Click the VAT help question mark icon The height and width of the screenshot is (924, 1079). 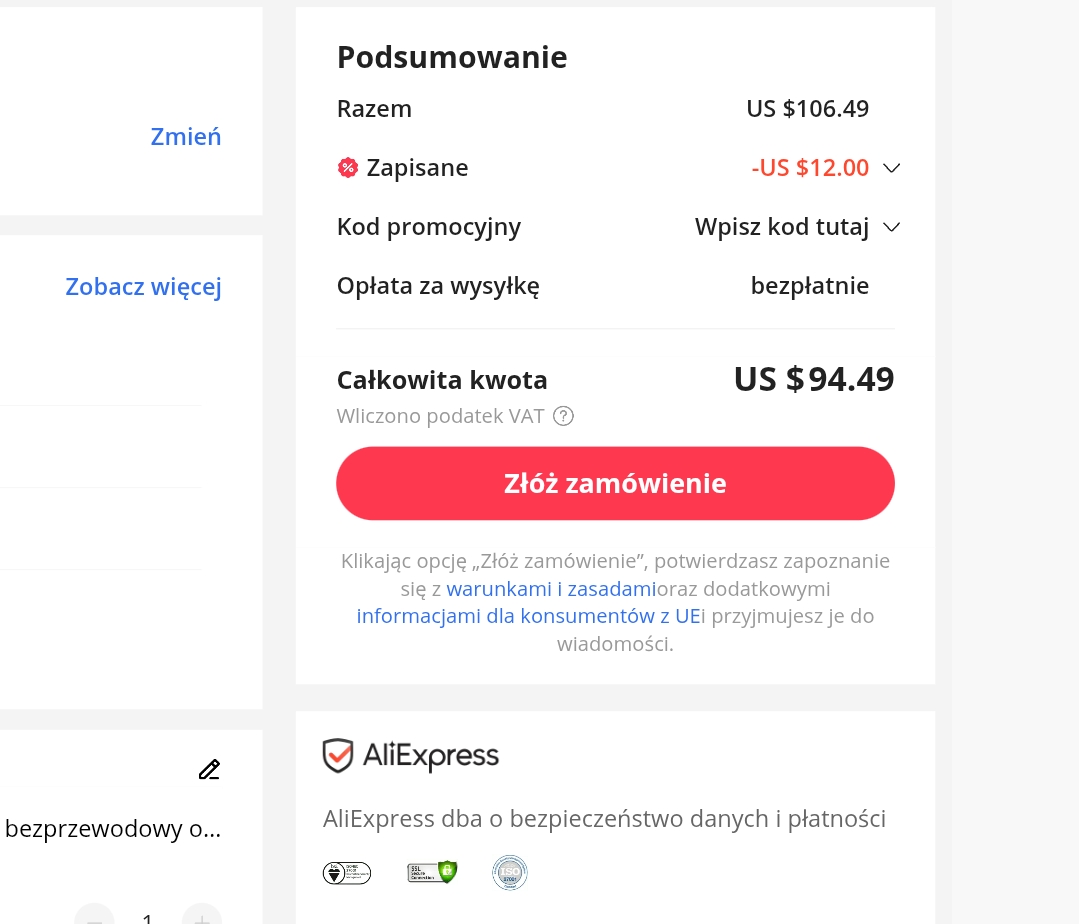pos(563,416)
